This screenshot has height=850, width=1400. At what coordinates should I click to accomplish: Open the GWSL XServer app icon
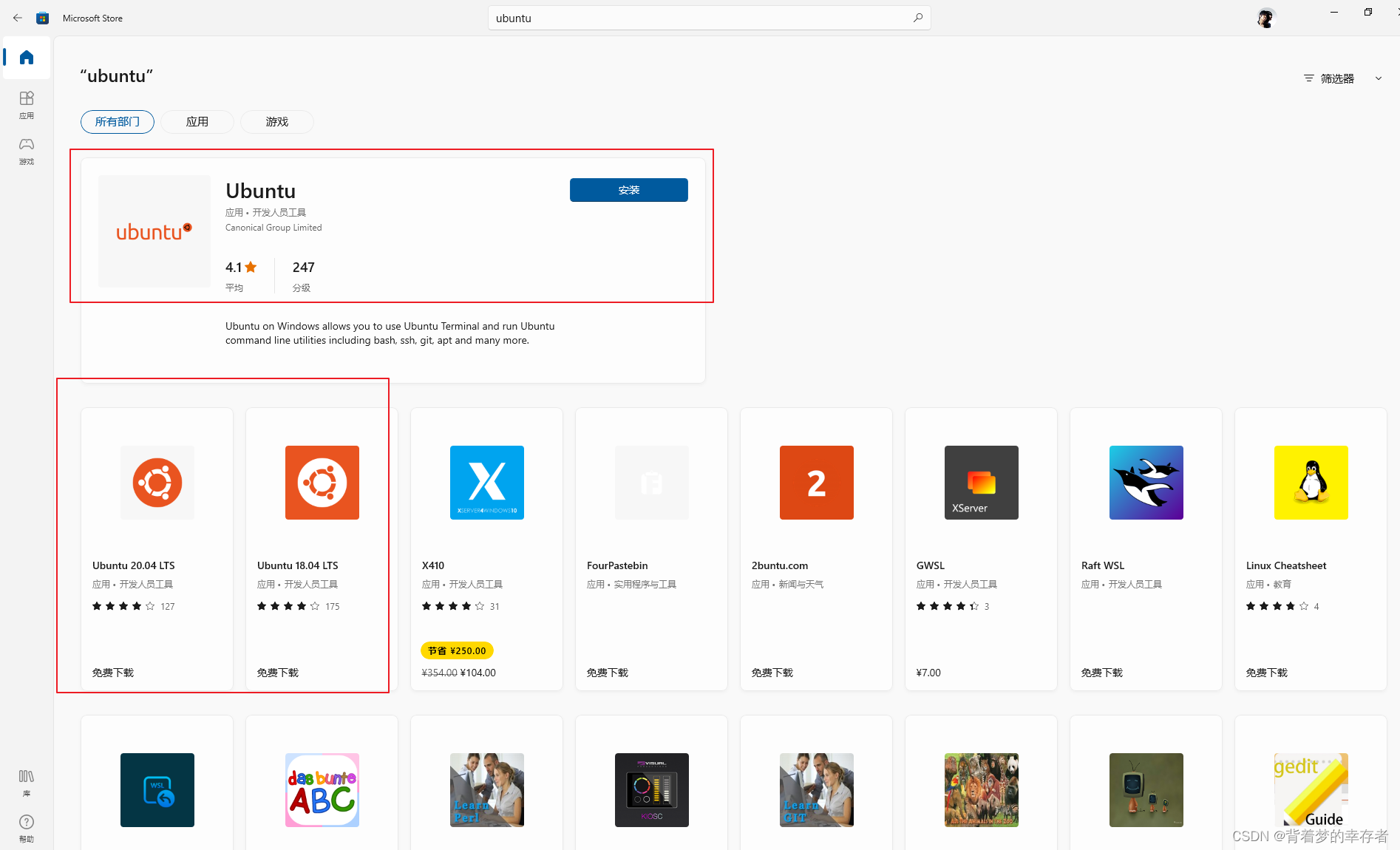point(982,483)
